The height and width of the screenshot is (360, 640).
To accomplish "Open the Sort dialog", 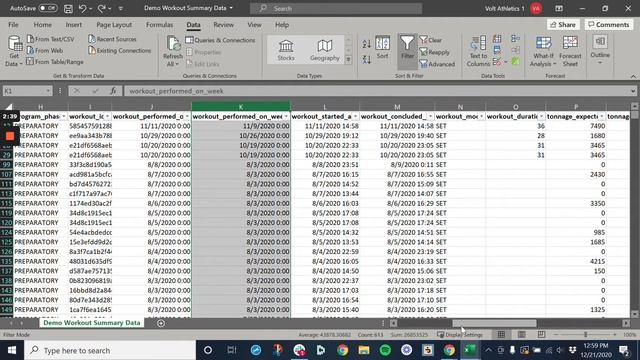I will point(382,48).
